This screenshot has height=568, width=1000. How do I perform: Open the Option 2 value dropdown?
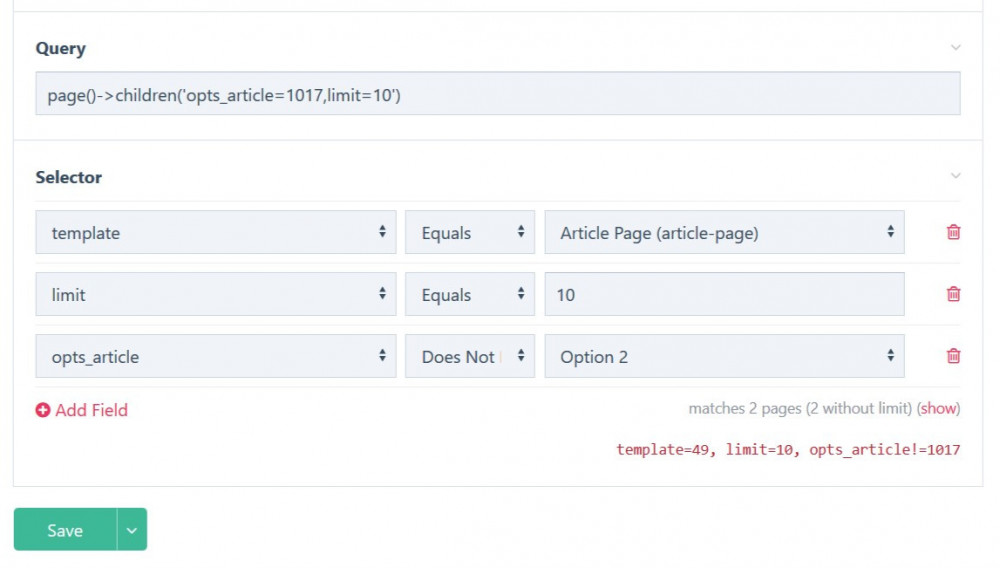pos(724,356)
